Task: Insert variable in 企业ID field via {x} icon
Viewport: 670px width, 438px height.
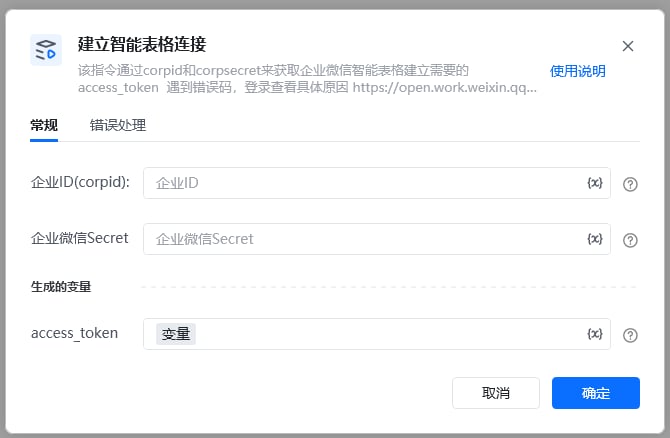Action: [x=595, y=183]
